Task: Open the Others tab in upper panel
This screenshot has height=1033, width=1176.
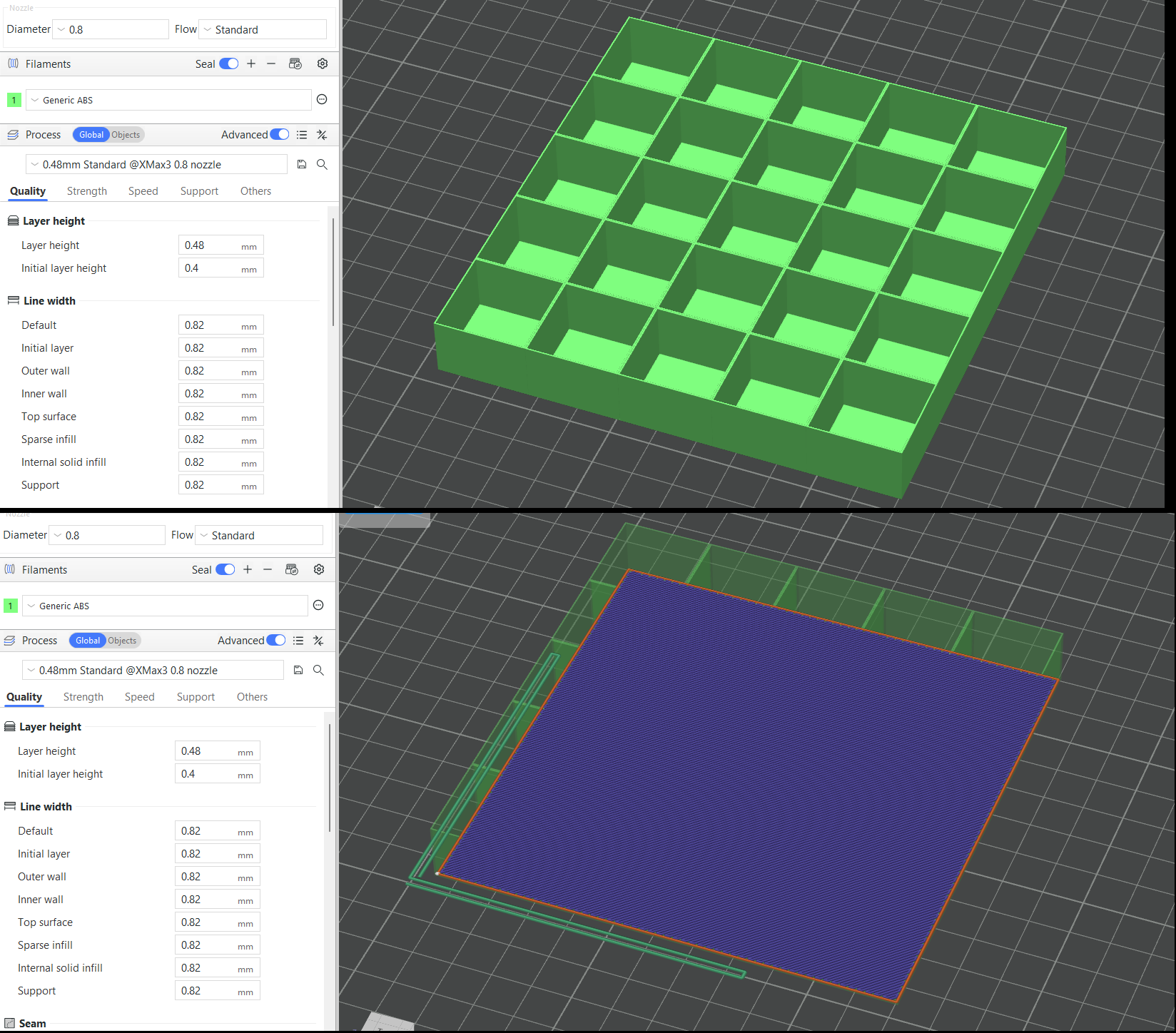Action: tap(255, 191)
